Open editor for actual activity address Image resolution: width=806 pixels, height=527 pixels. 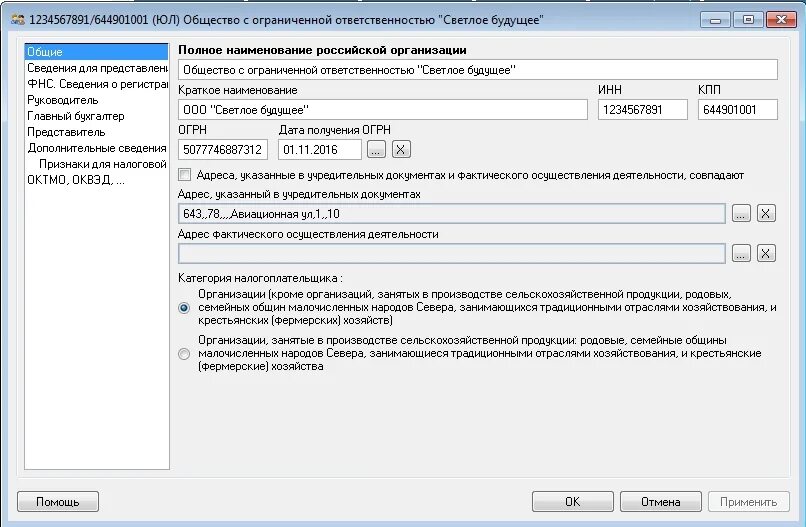tap(741, 253)
